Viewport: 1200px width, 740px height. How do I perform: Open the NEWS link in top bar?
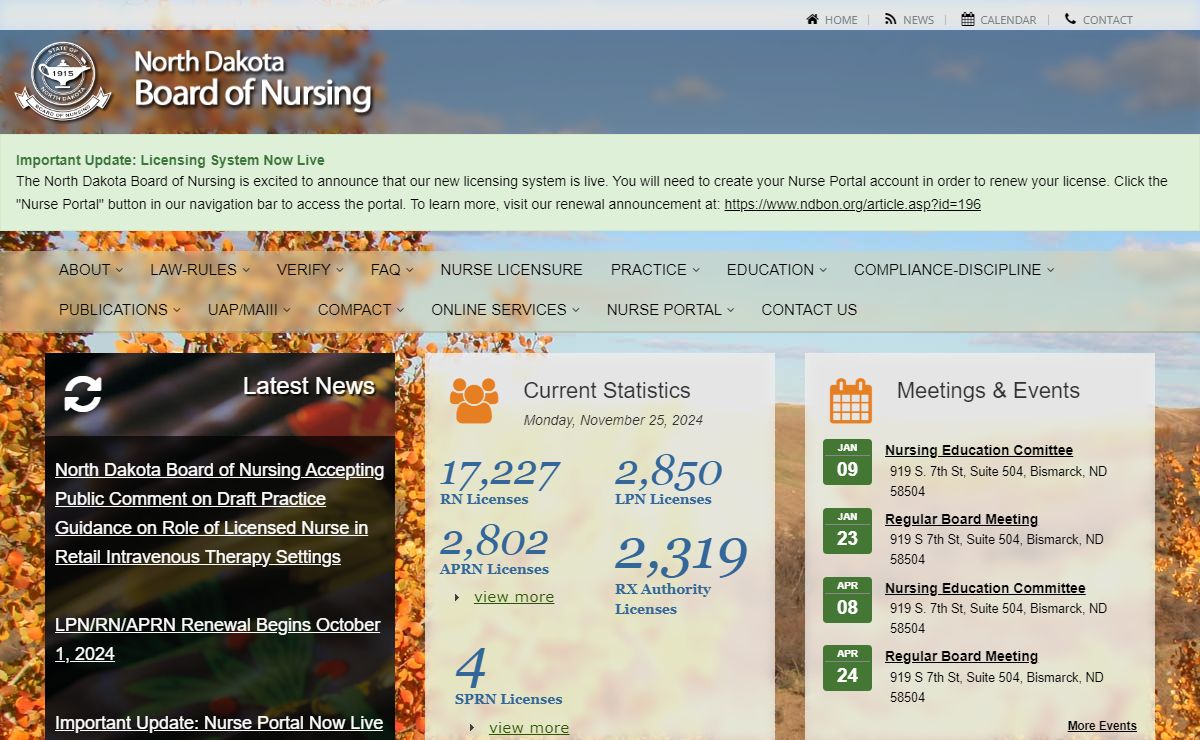[x=918, y=20]
